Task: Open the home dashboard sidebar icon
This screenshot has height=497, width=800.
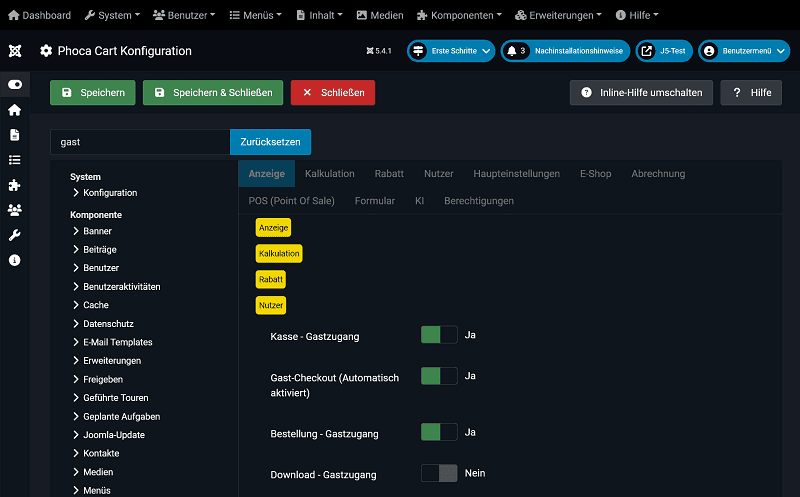Action: click(x=14, y=110)
